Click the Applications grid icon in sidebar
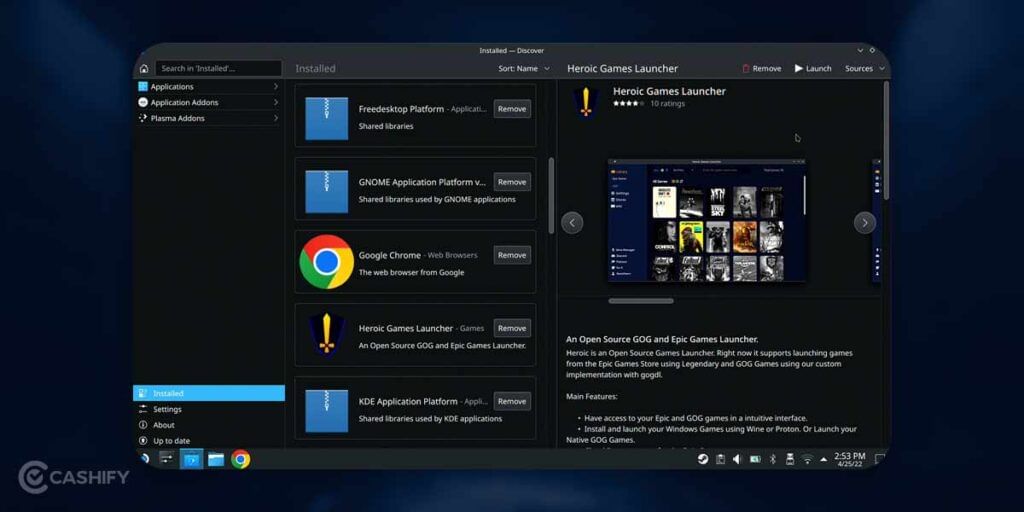The width and height of the screenshot is (1024, 512). click(143, 87)
